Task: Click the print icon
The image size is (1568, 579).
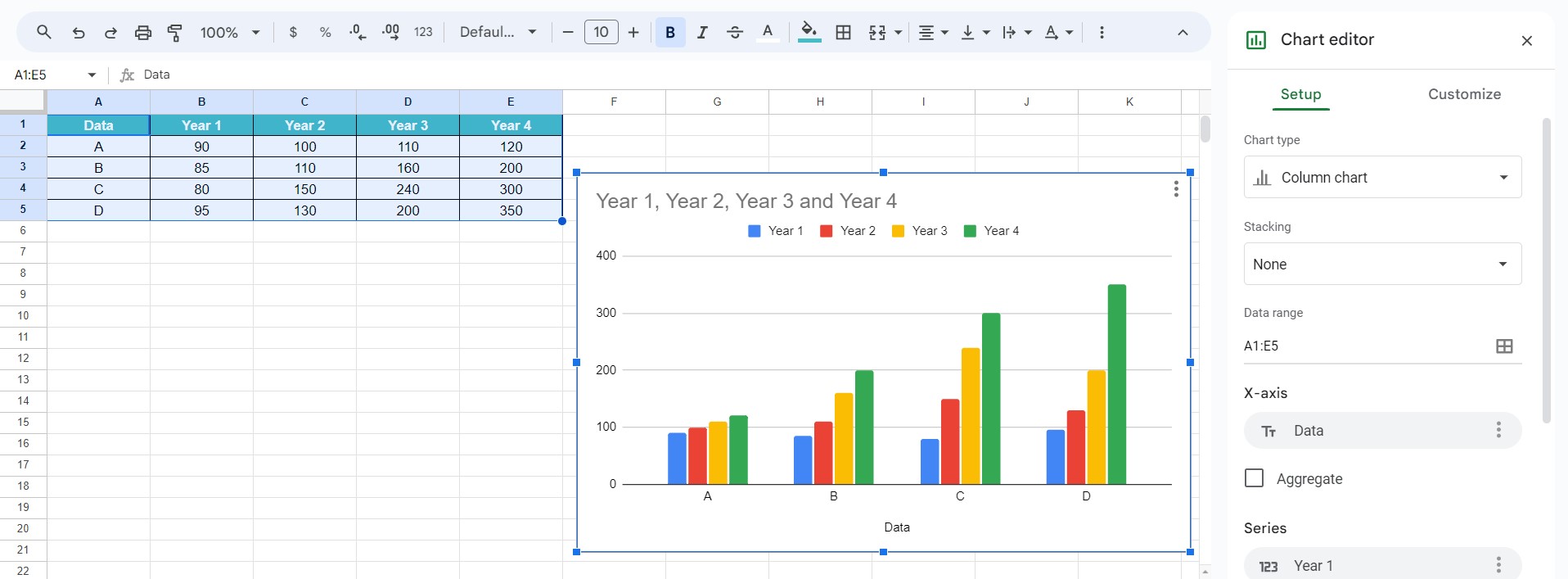Action: coord(143,33)
